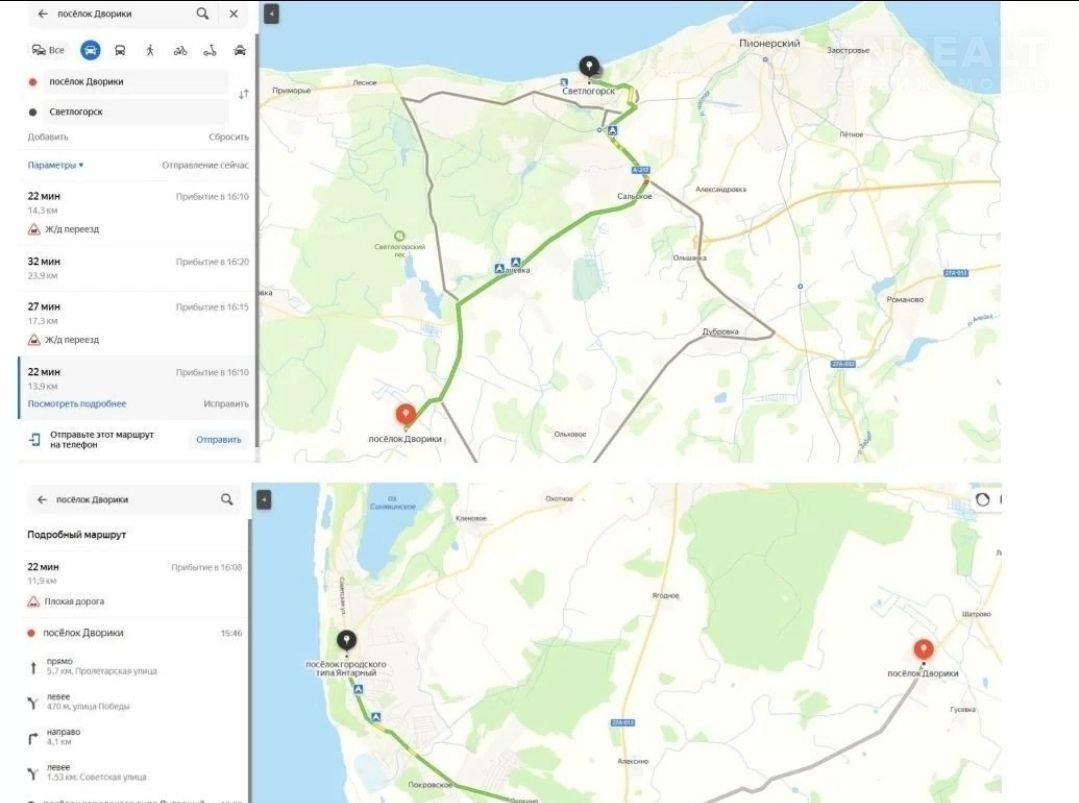Collapse the top route side panel
The width and height of the screenshot is (1079, 803).
pos(272,14)
